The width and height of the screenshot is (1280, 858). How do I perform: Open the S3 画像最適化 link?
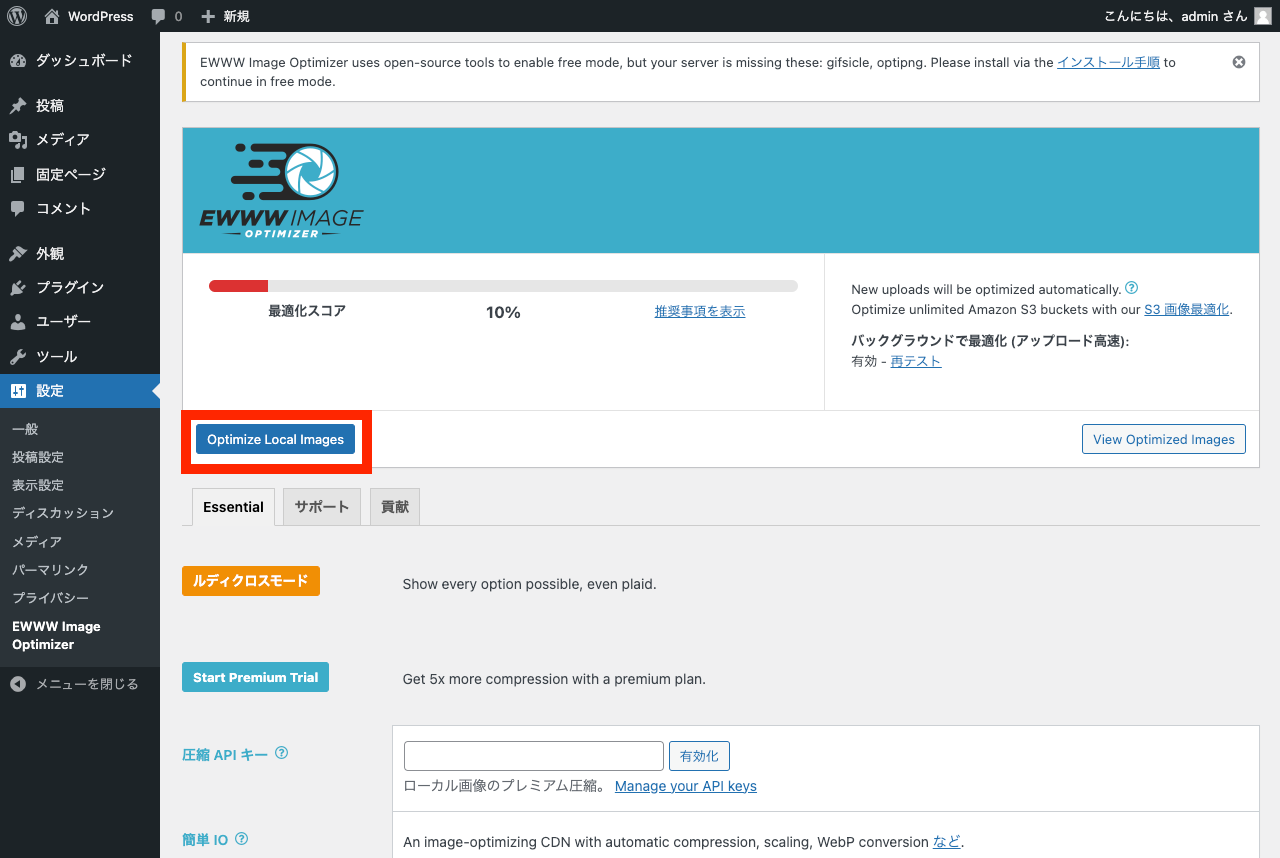tap(1187, 309)
